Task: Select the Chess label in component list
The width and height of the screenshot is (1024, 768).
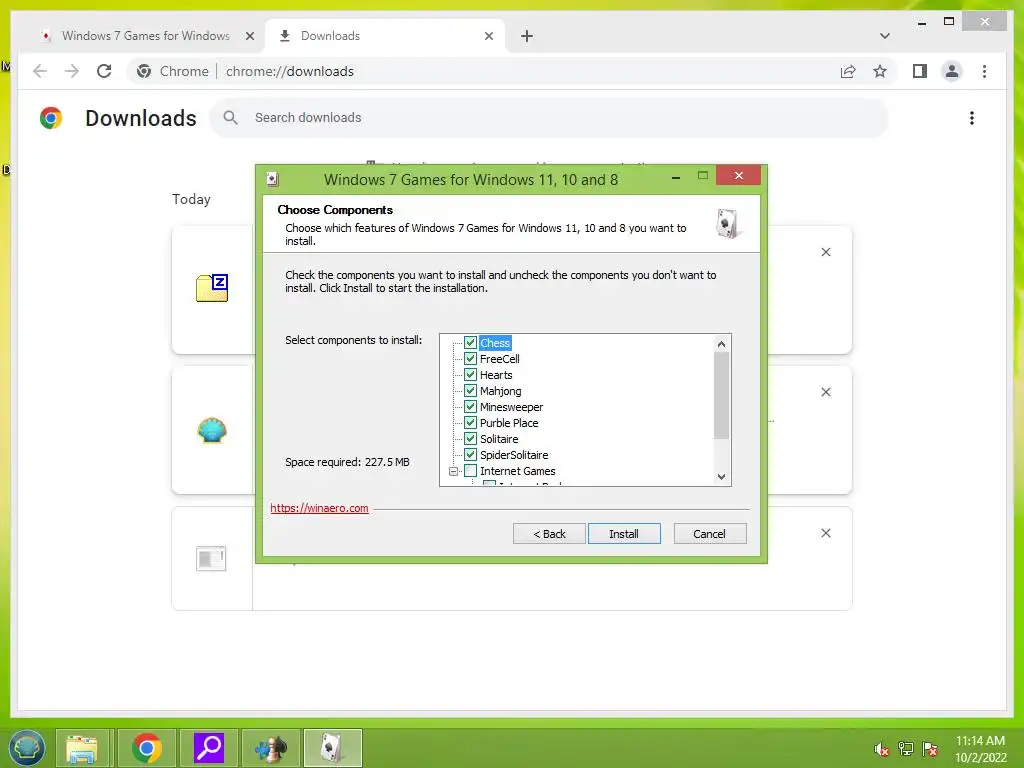Action: point(495,343)
